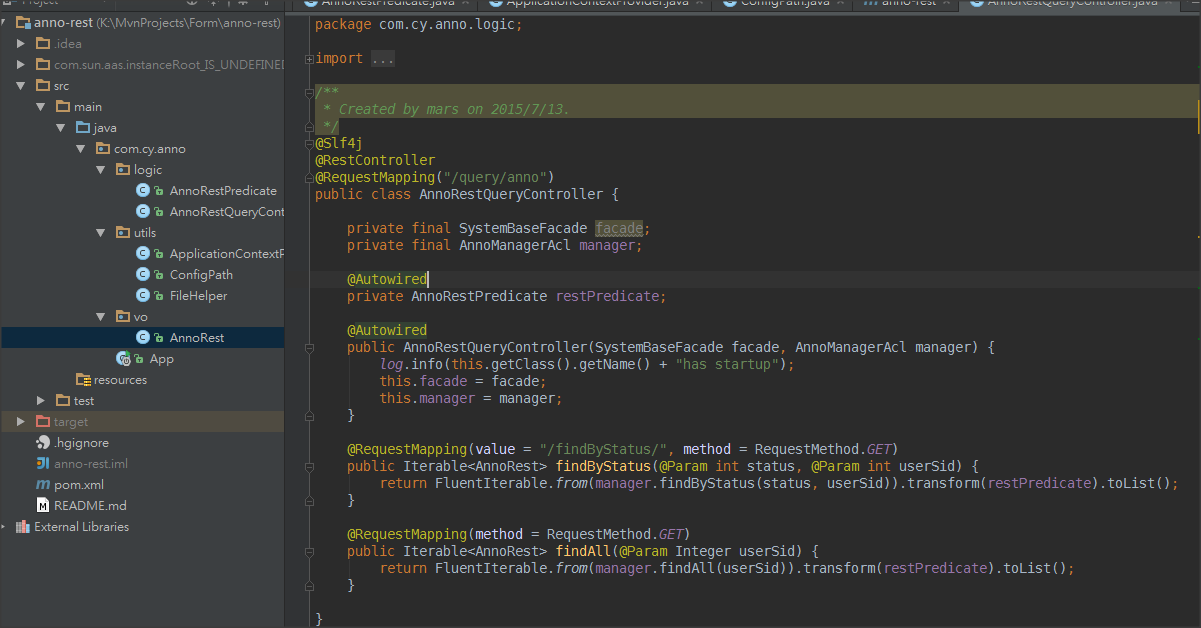Click the .idea folder icon

[43, 43]
